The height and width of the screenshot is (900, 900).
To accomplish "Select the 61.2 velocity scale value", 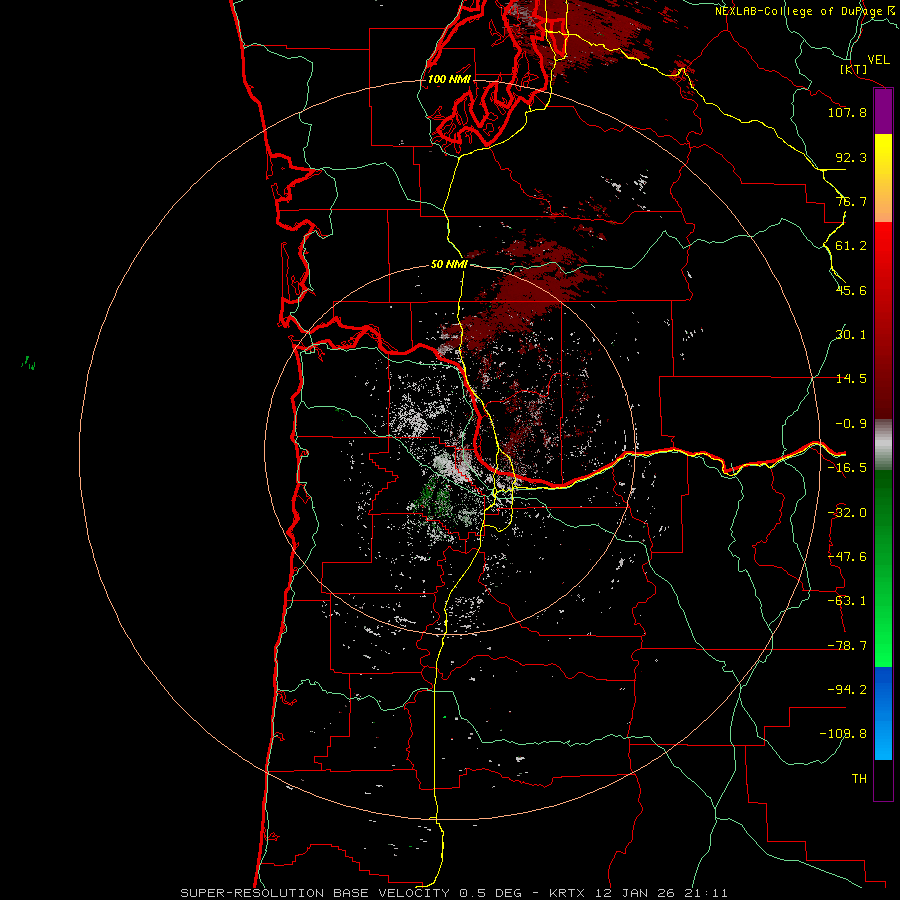I will 851,246.
